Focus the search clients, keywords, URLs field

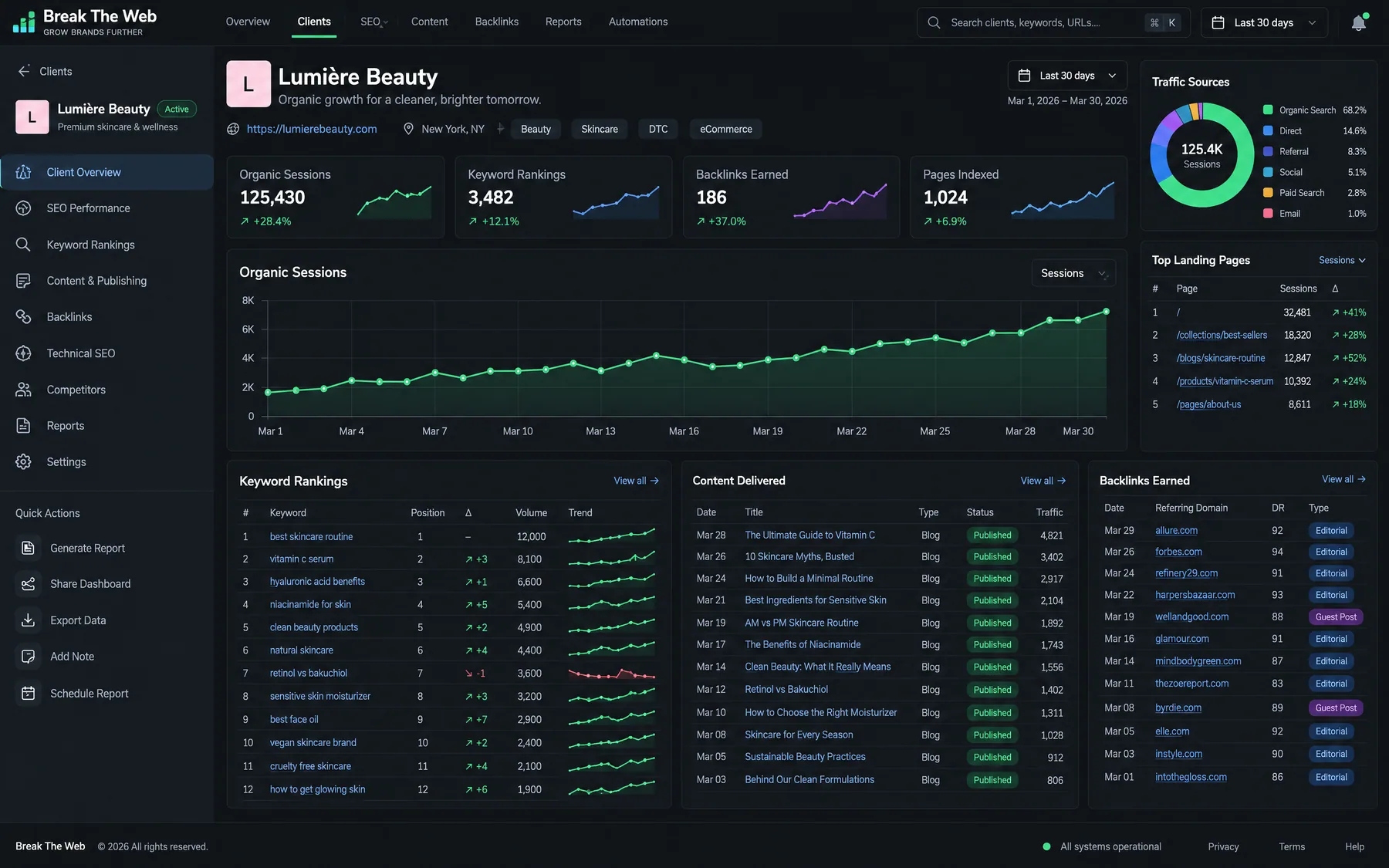tap(1053, 22)
